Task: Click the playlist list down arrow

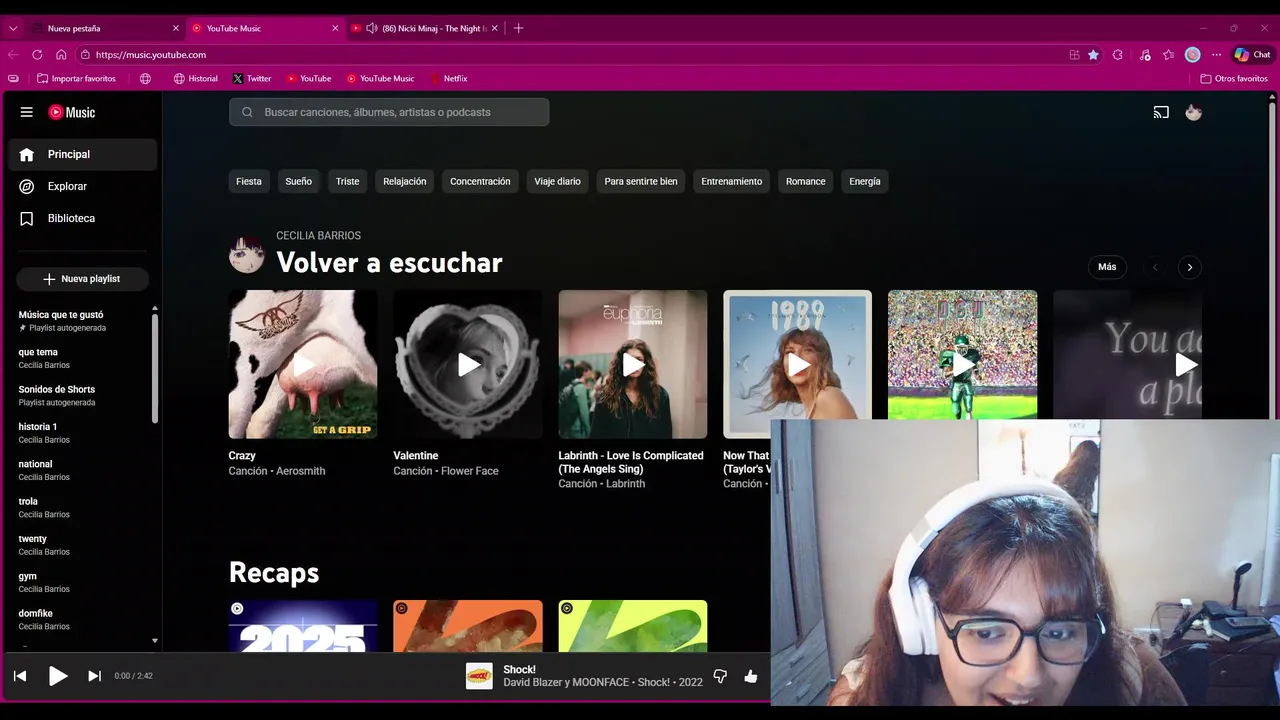Action: (x=155, y=640)
